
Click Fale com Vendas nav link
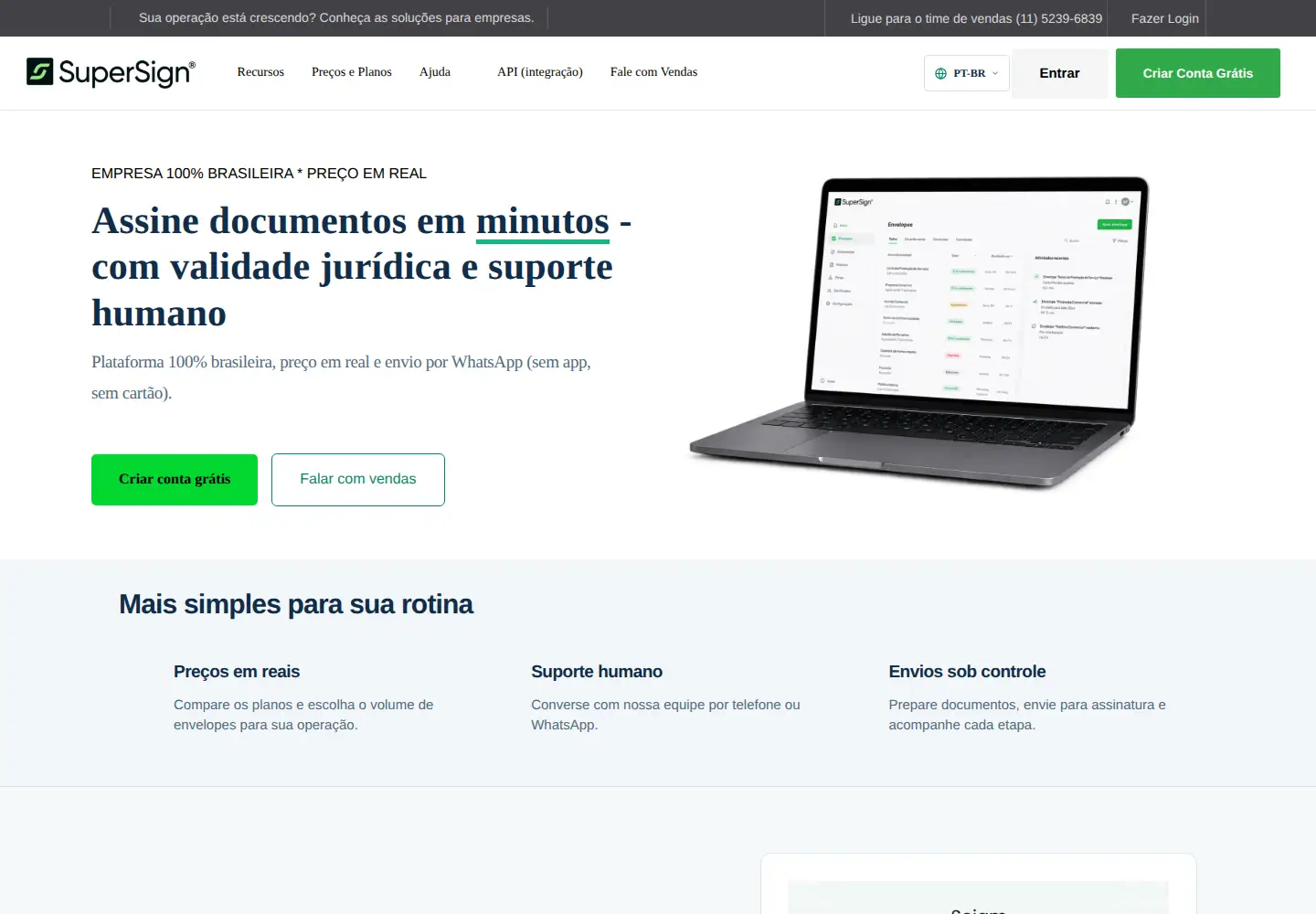[653, 72]
